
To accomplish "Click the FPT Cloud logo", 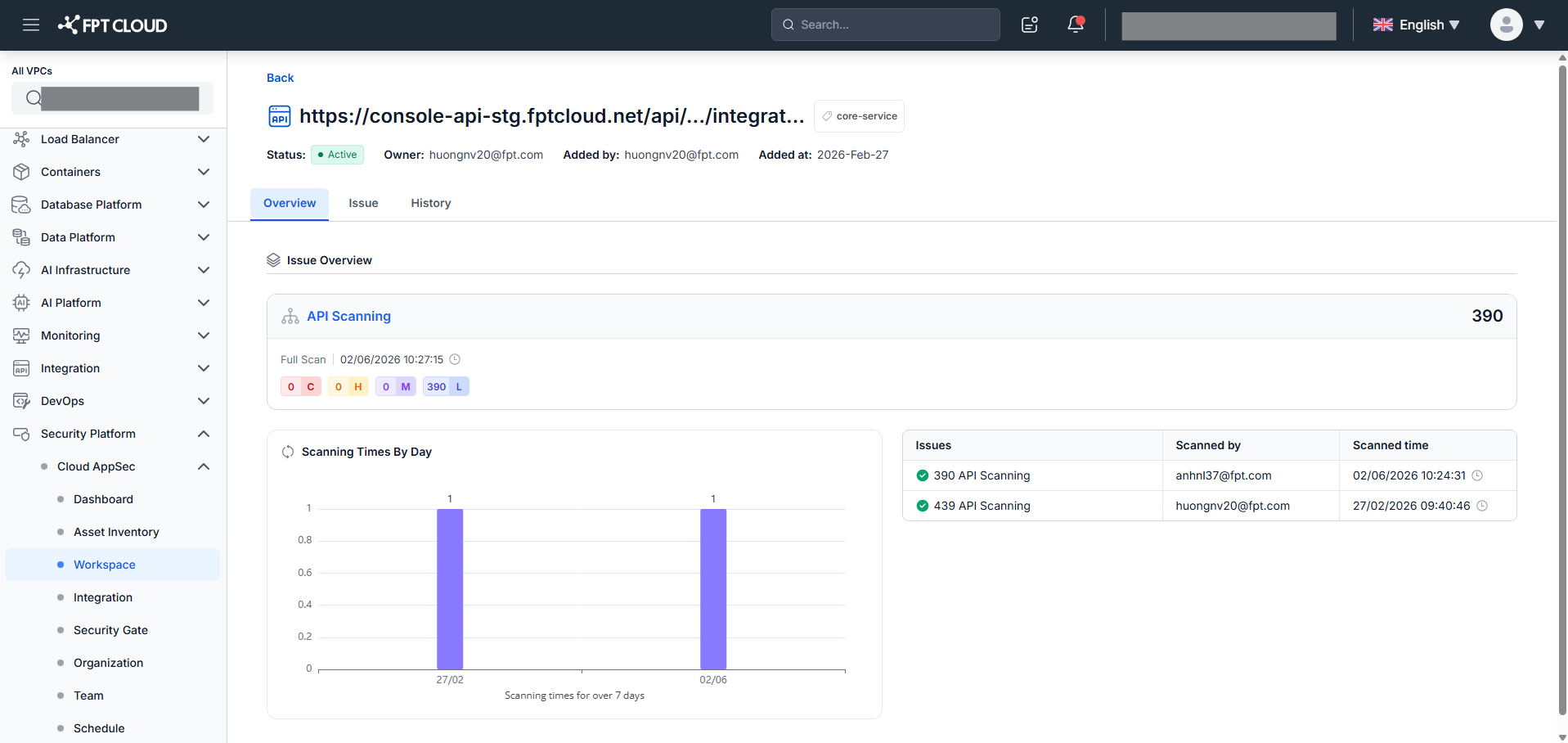I will click(x=113, y=25).
